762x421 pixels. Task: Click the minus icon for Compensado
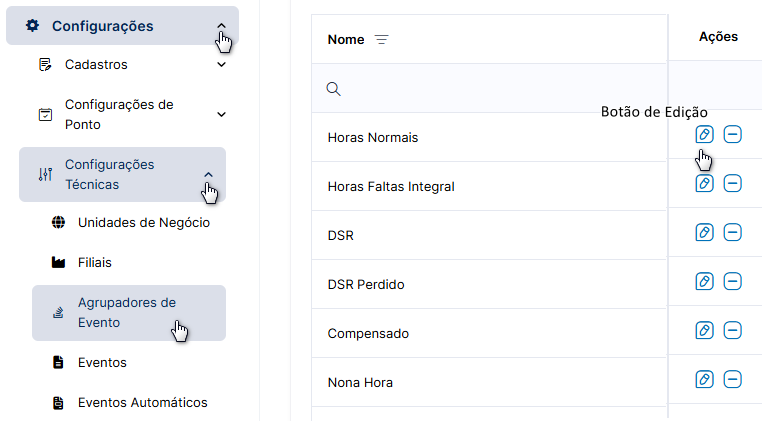(x=732, y=331)
